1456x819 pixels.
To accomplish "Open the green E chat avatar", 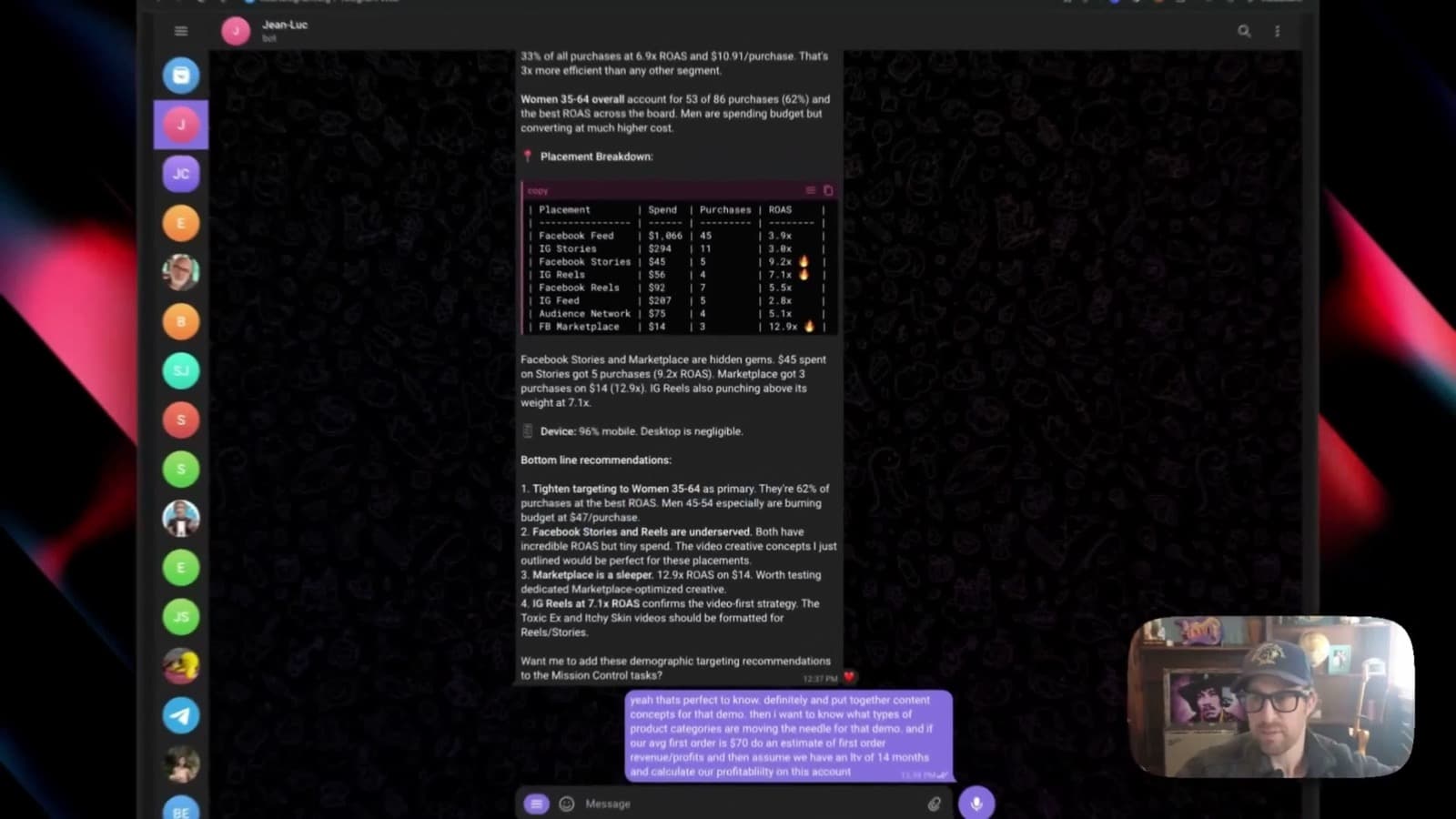I will point(181,568).
